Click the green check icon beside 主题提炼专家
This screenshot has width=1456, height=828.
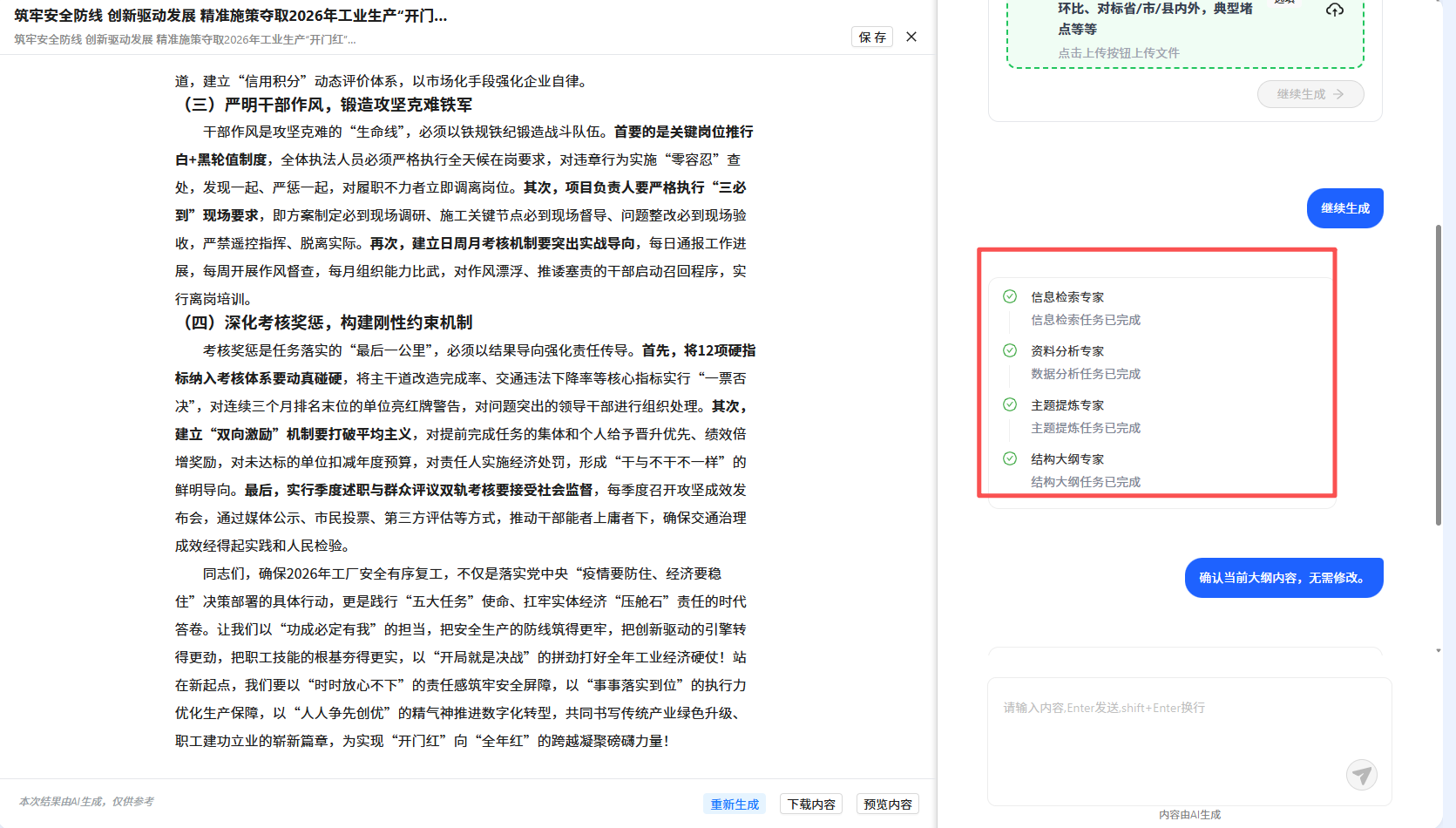point(1010,404)
